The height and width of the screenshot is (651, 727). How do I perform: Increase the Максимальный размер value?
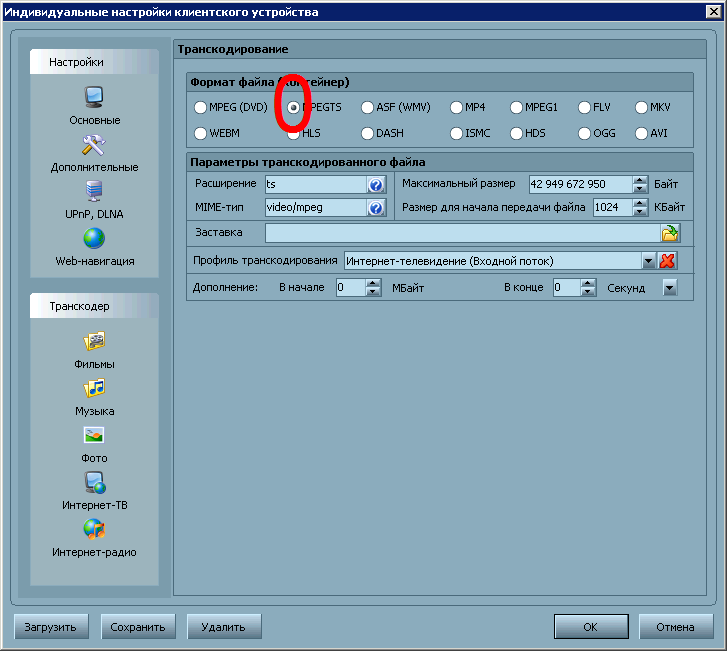pyautogui.click(x=640, y=180)
